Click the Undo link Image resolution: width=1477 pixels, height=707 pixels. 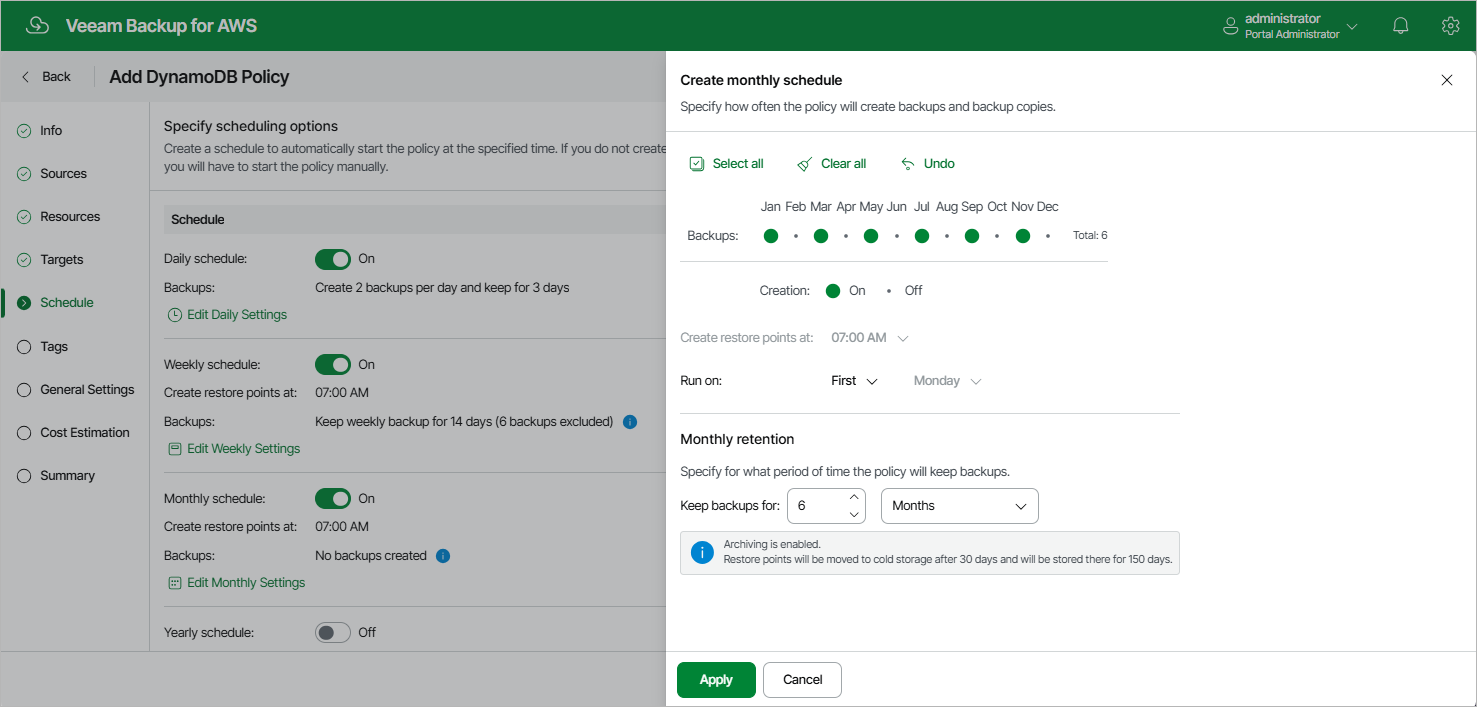939,164
